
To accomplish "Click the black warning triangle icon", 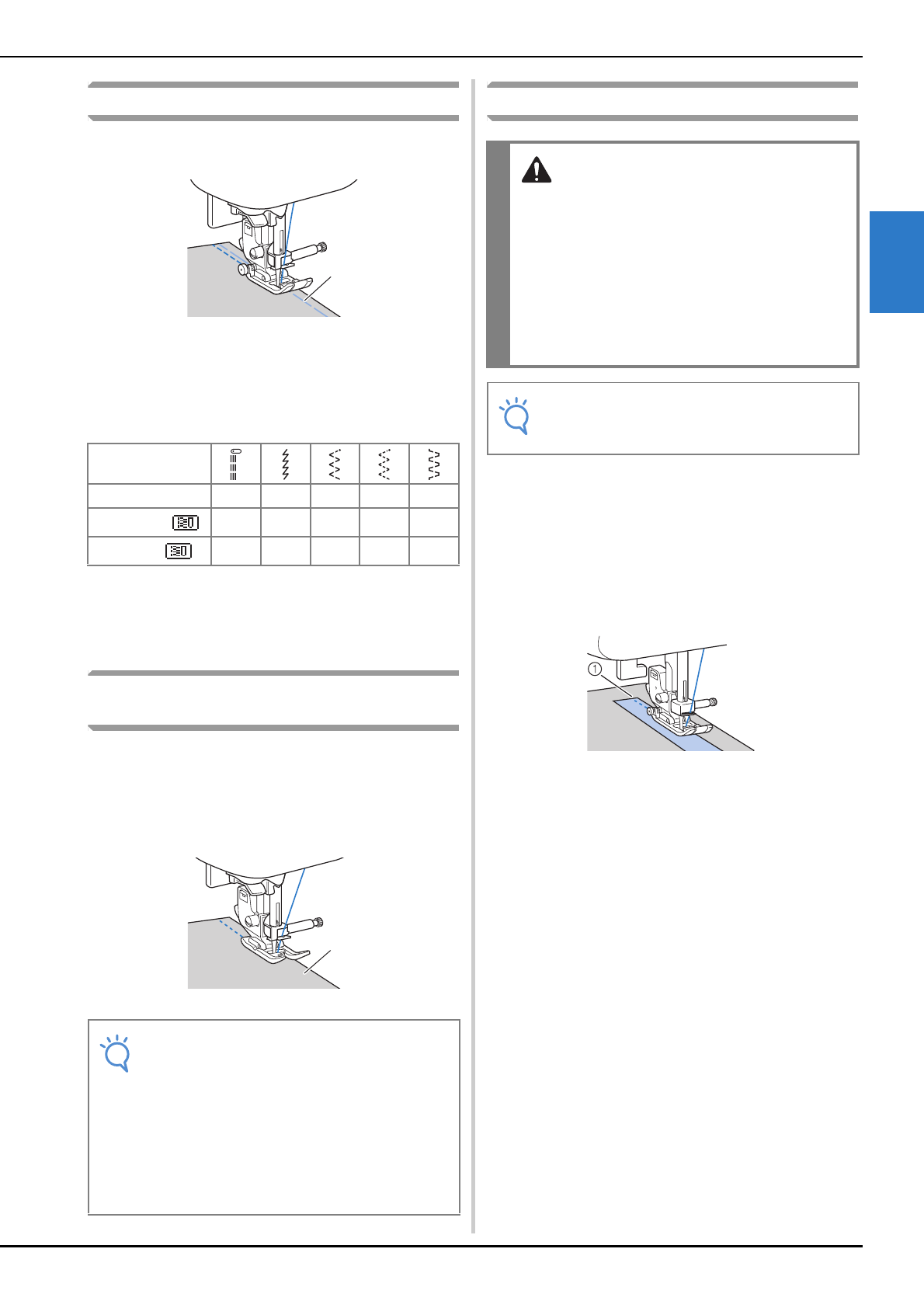I will tap(537, 169).
